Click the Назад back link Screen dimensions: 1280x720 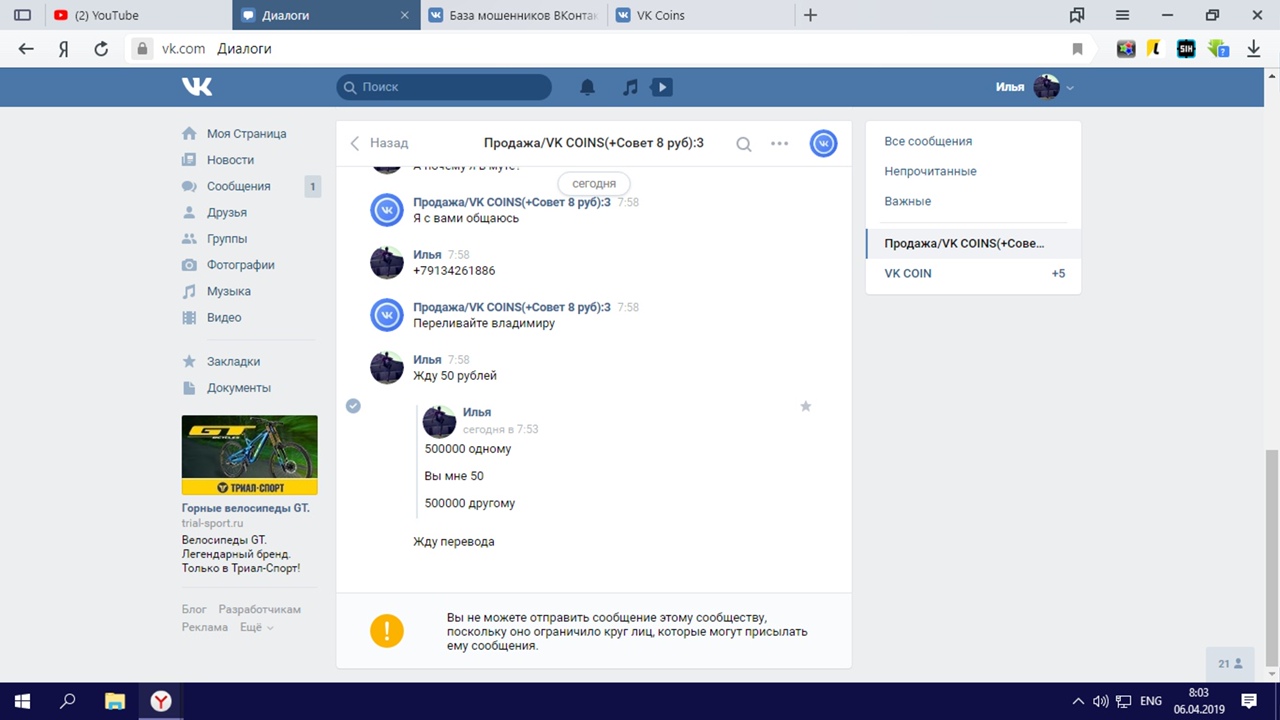380,143
